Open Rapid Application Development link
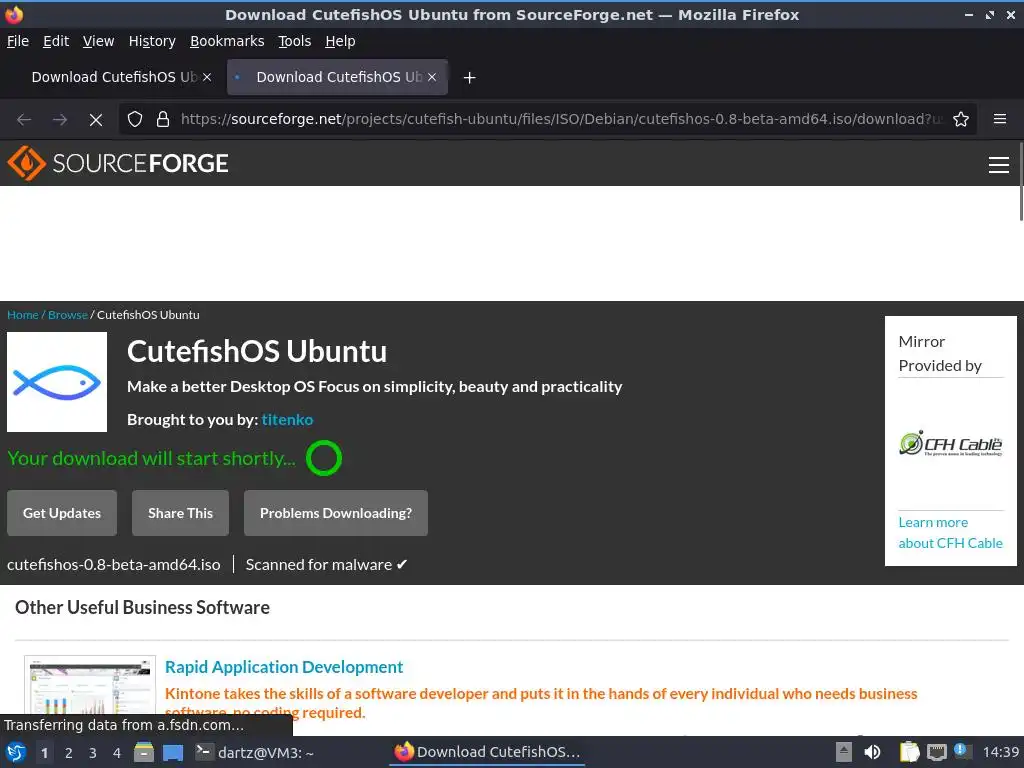This screenshot has height=768, width=1024. (x=284, y=667)
